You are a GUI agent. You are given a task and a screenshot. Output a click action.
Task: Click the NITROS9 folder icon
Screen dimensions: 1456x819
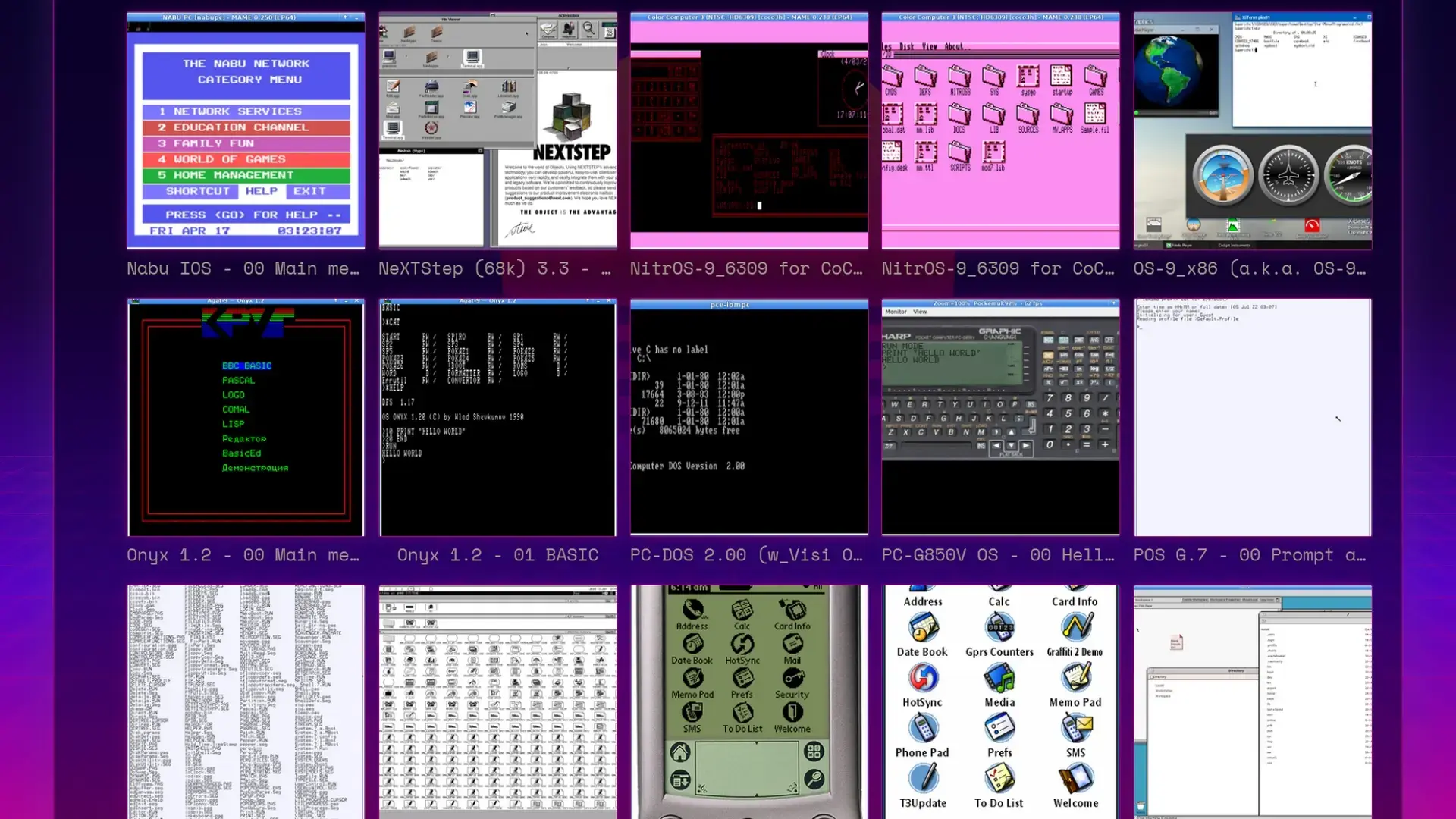pos(959,80)
